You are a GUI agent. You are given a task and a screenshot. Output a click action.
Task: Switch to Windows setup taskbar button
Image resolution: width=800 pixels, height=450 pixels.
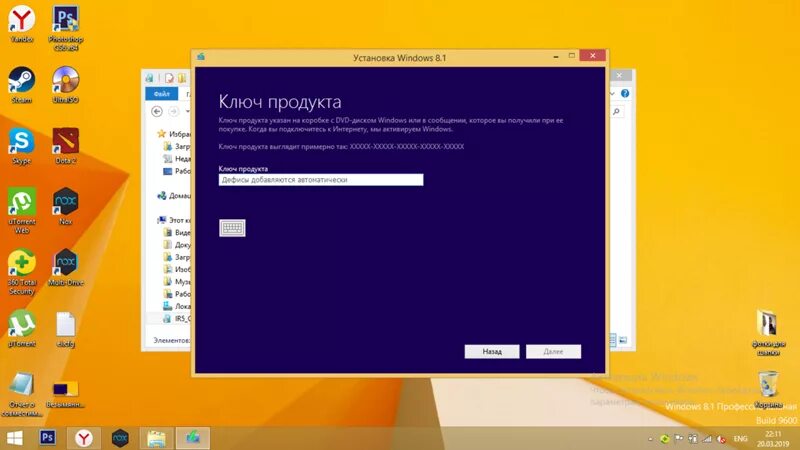pyautogui.click(x=193, y=438)
